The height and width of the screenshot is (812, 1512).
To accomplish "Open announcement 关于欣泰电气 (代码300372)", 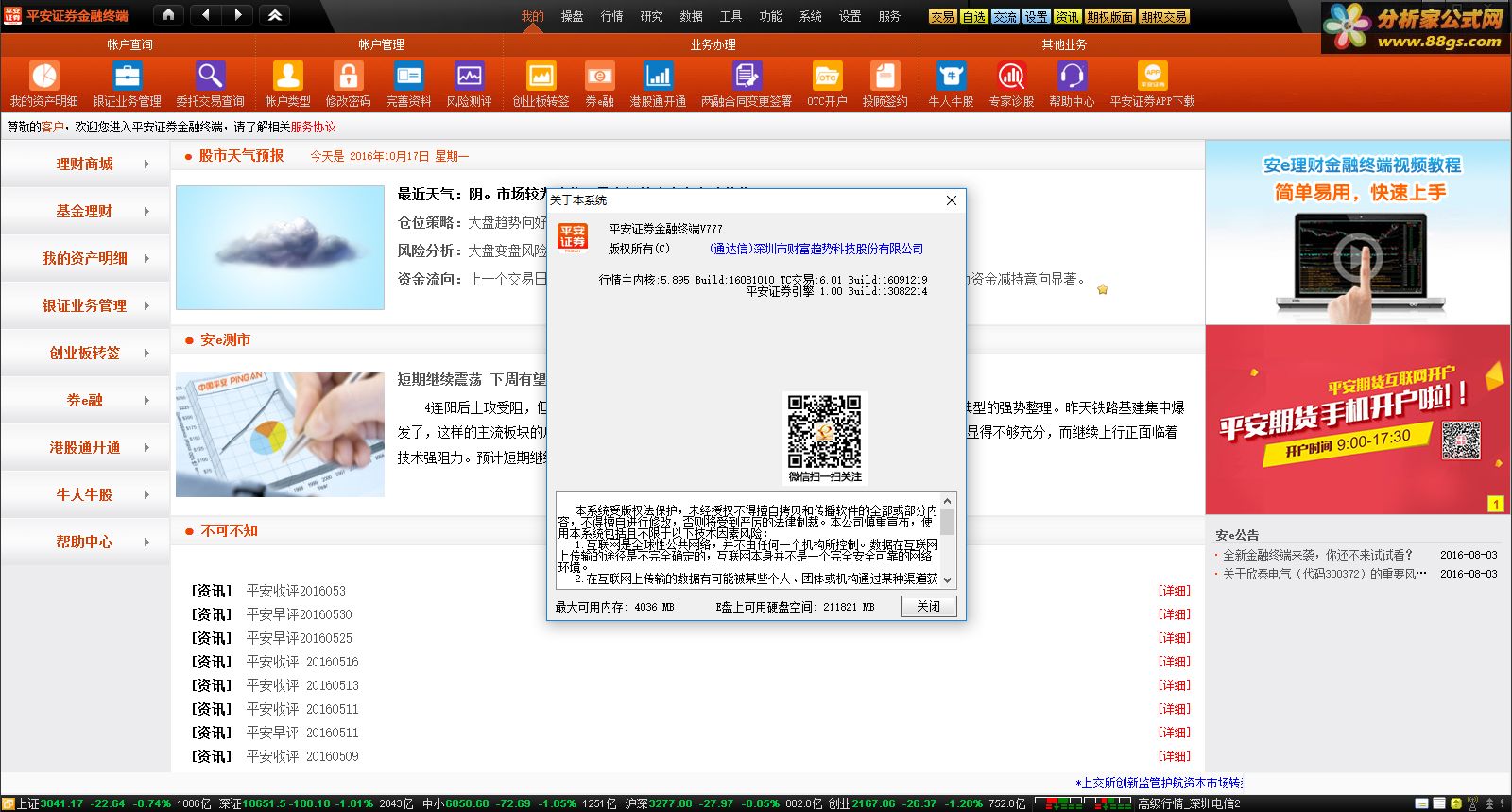I will (x=1324, y=574).
